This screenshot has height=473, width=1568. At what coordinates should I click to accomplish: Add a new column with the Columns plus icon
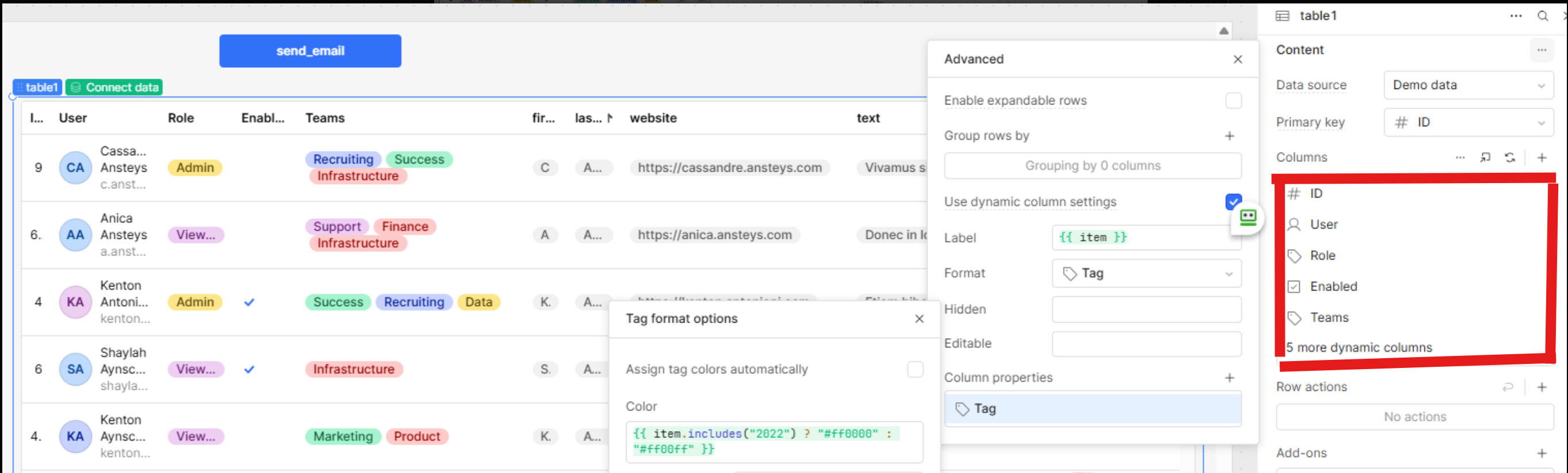[1542, 157]
